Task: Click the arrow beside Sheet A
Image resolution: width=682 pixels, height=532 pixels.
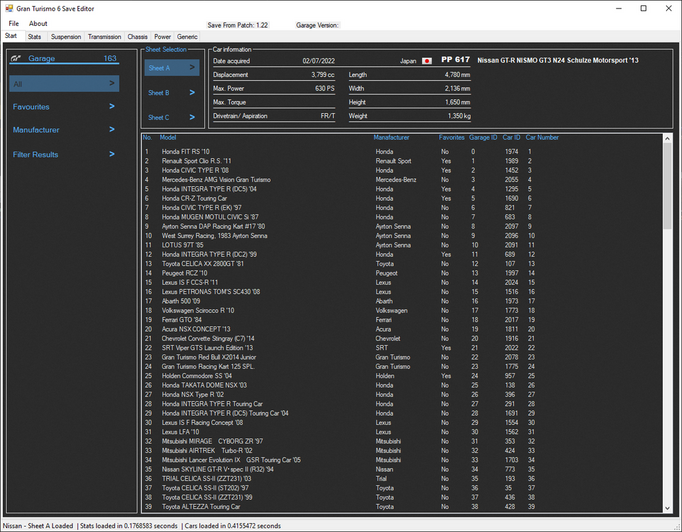Action: click(x=192, y=67)
